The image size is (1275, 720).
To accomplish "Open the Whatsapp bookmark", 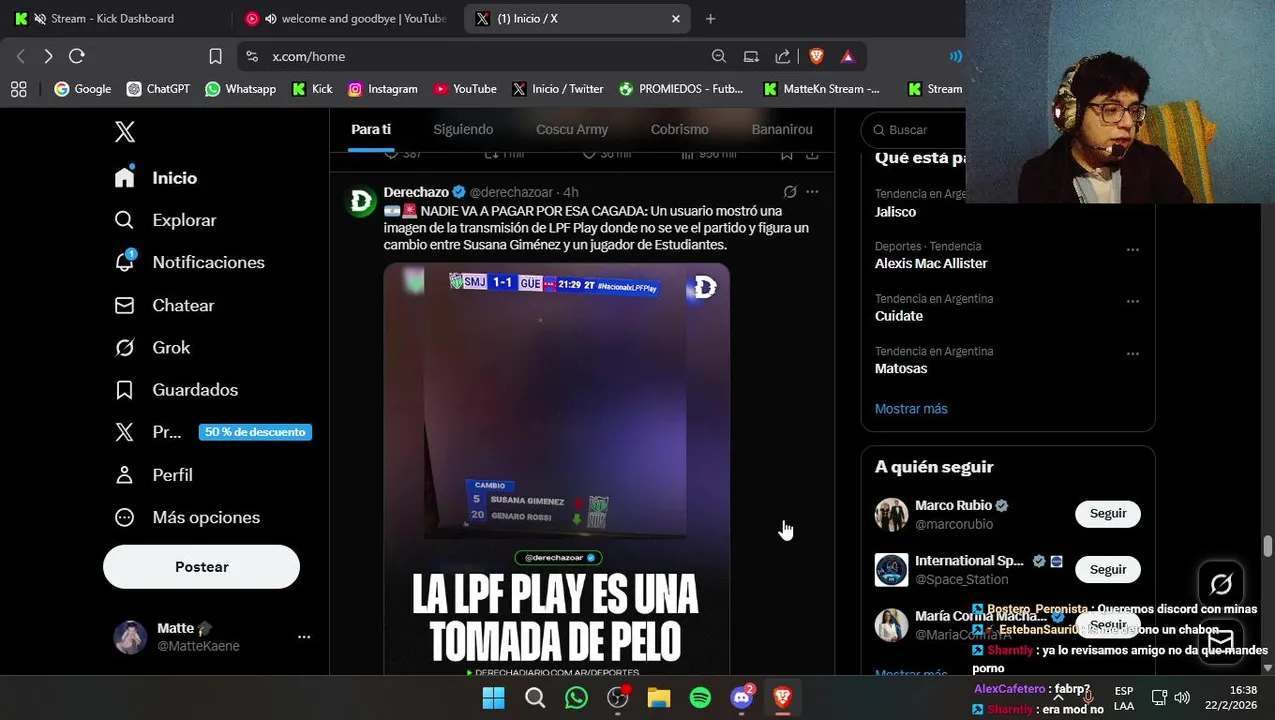I will pyautogui.click(x=240, y=89).
